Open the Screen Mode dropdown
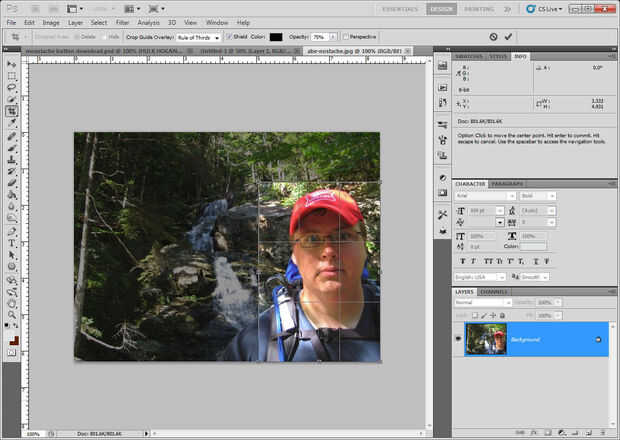620x440 pixels. 157,9
